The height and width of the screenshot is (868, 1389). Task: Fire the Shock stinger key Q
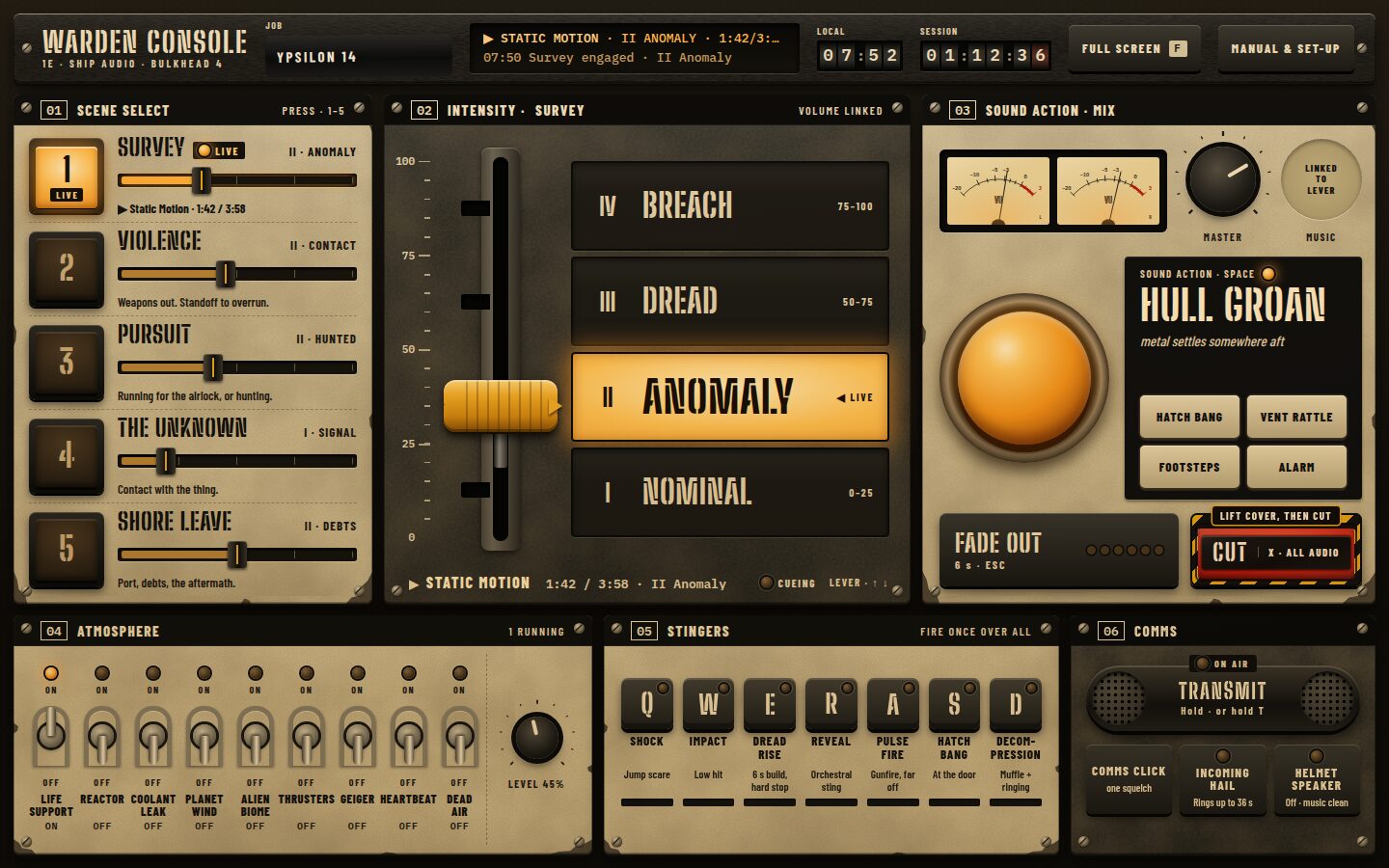(646, 705)
